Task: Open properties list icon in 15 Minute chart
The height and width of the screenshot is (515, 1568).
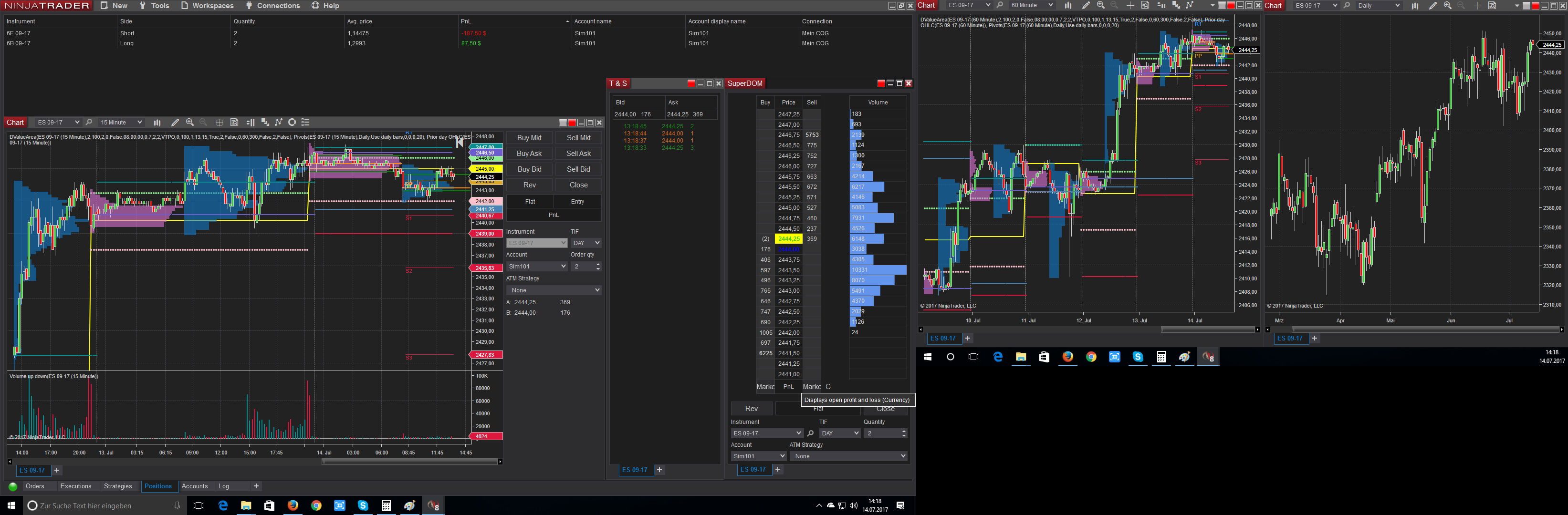Action: (x=305, y=122)
